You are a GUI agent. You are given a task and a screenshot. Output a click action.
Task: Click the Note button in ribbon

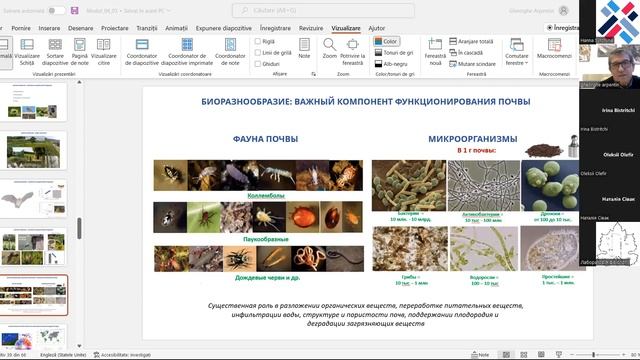pos(304,49)
